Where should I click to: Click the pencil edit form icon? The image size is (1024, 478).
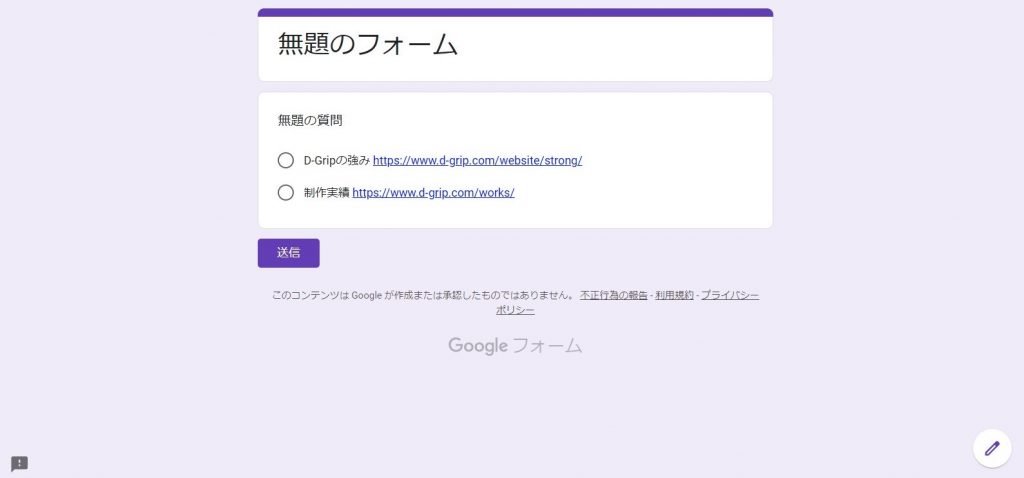coord(992,448)
